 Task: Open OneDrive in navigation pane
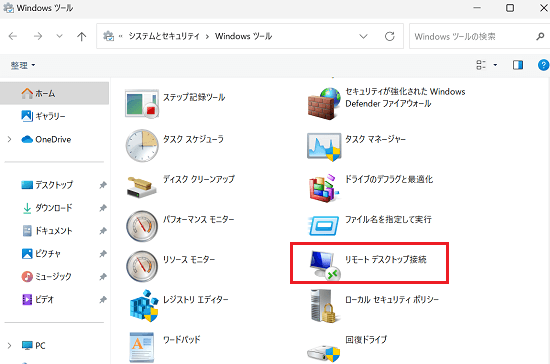(x=54, y=139)
